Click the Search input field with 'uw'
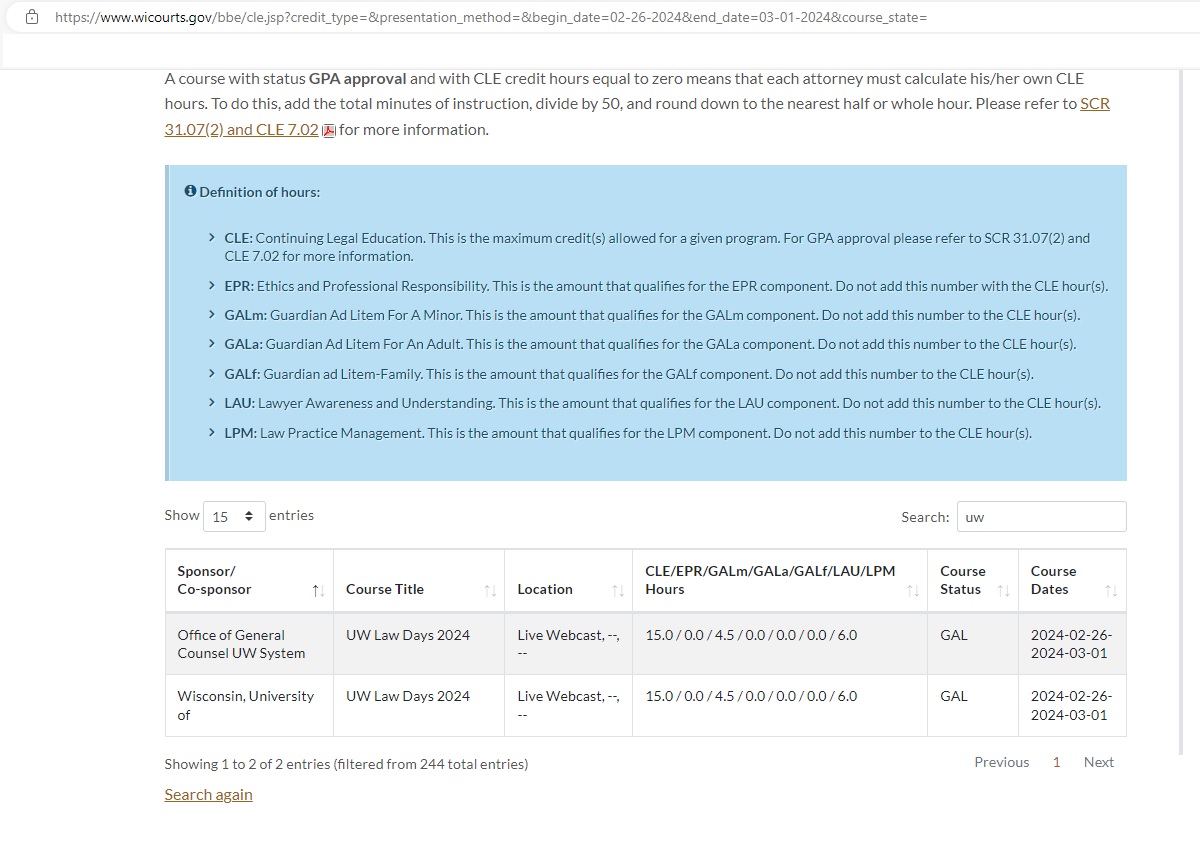 [1041, 517]
